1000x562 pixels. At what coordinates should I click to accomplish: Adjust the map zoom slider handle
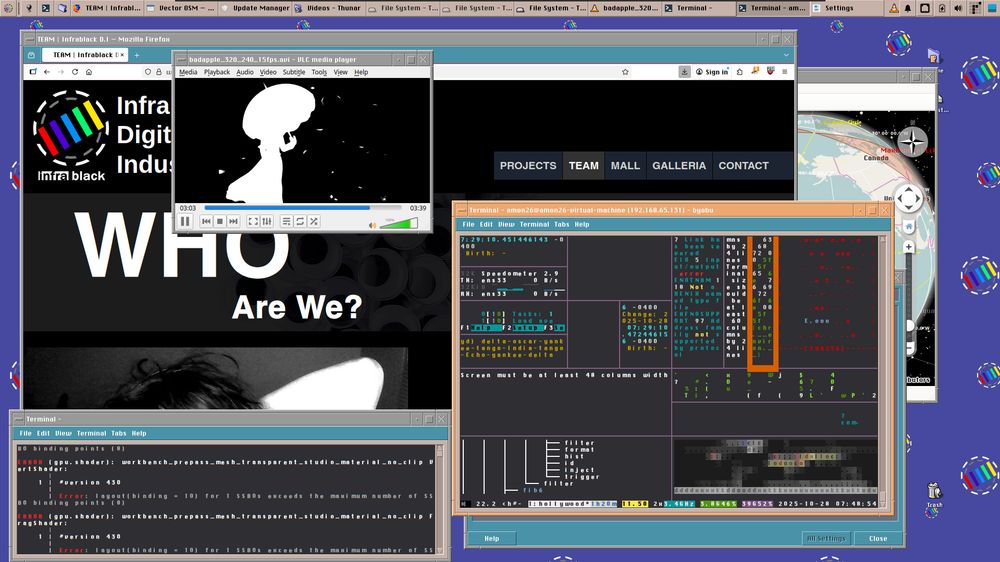click(910, 326)
